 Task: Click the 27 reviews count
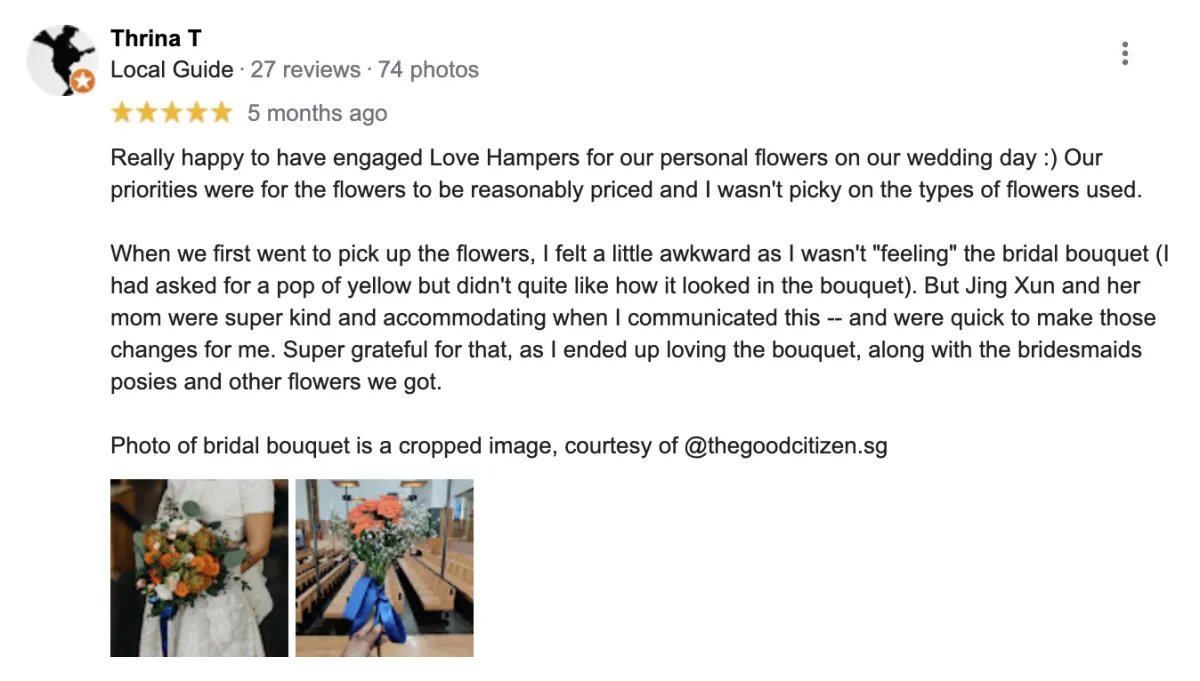tap(305, 70)
